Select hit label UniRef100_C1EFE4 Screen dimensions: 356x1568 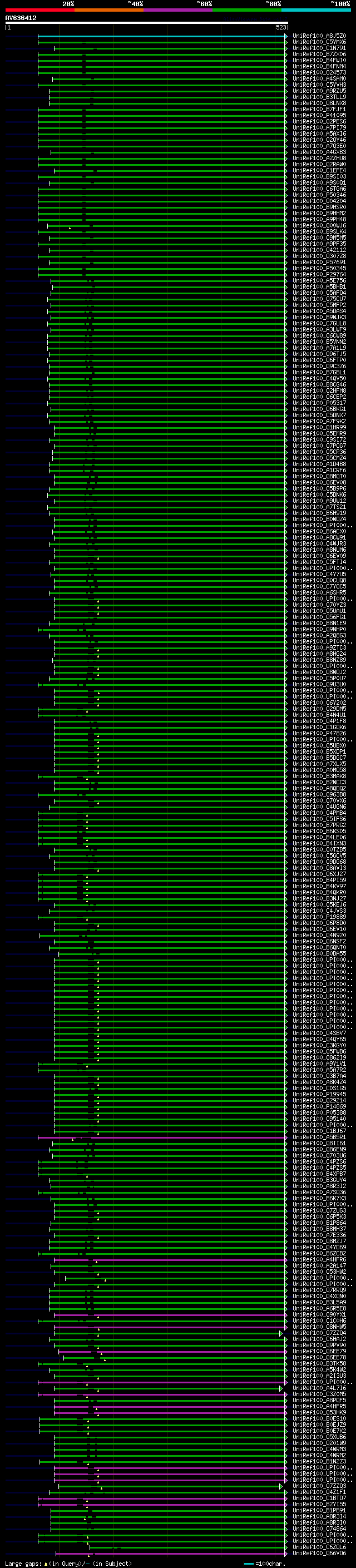click(x=319, y=170)
